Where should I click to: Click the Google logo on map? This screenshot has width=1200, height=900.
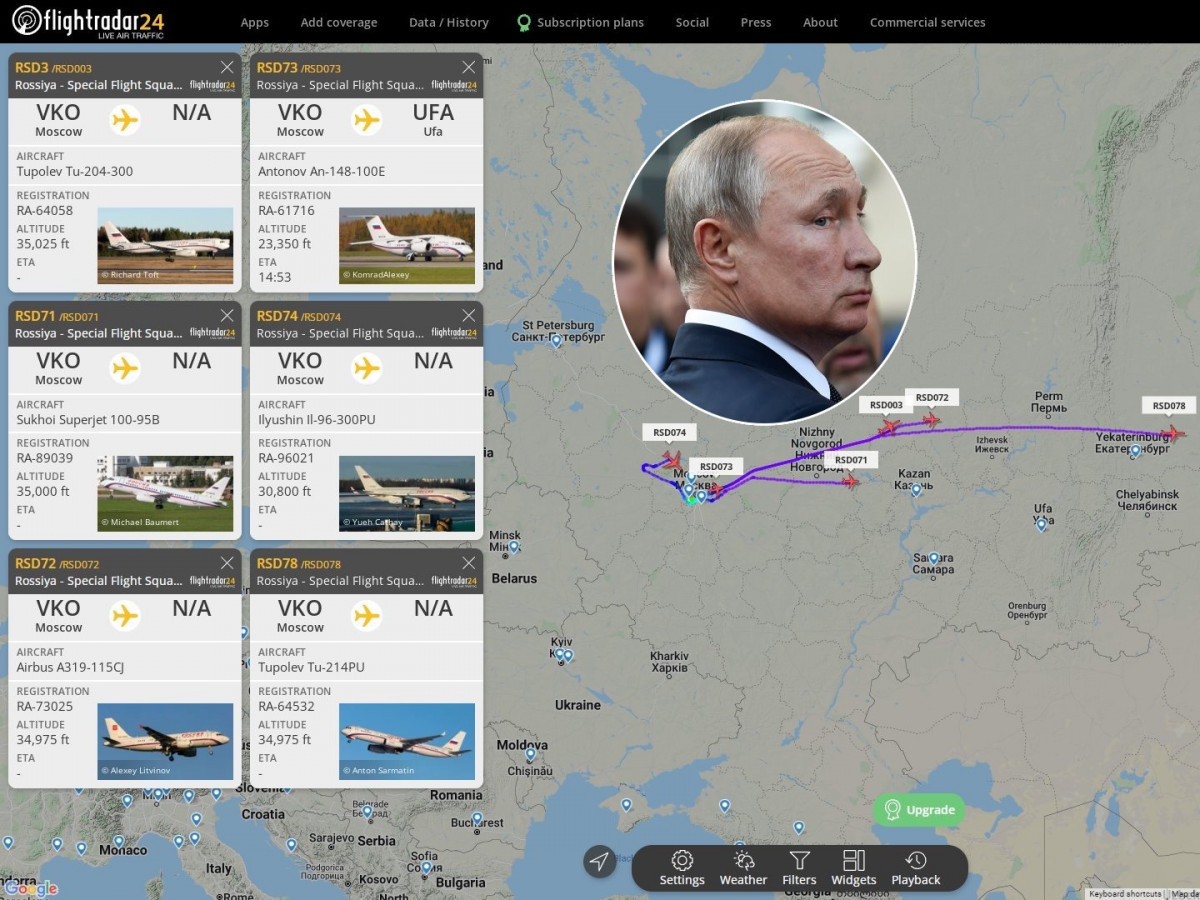point(31,889)
